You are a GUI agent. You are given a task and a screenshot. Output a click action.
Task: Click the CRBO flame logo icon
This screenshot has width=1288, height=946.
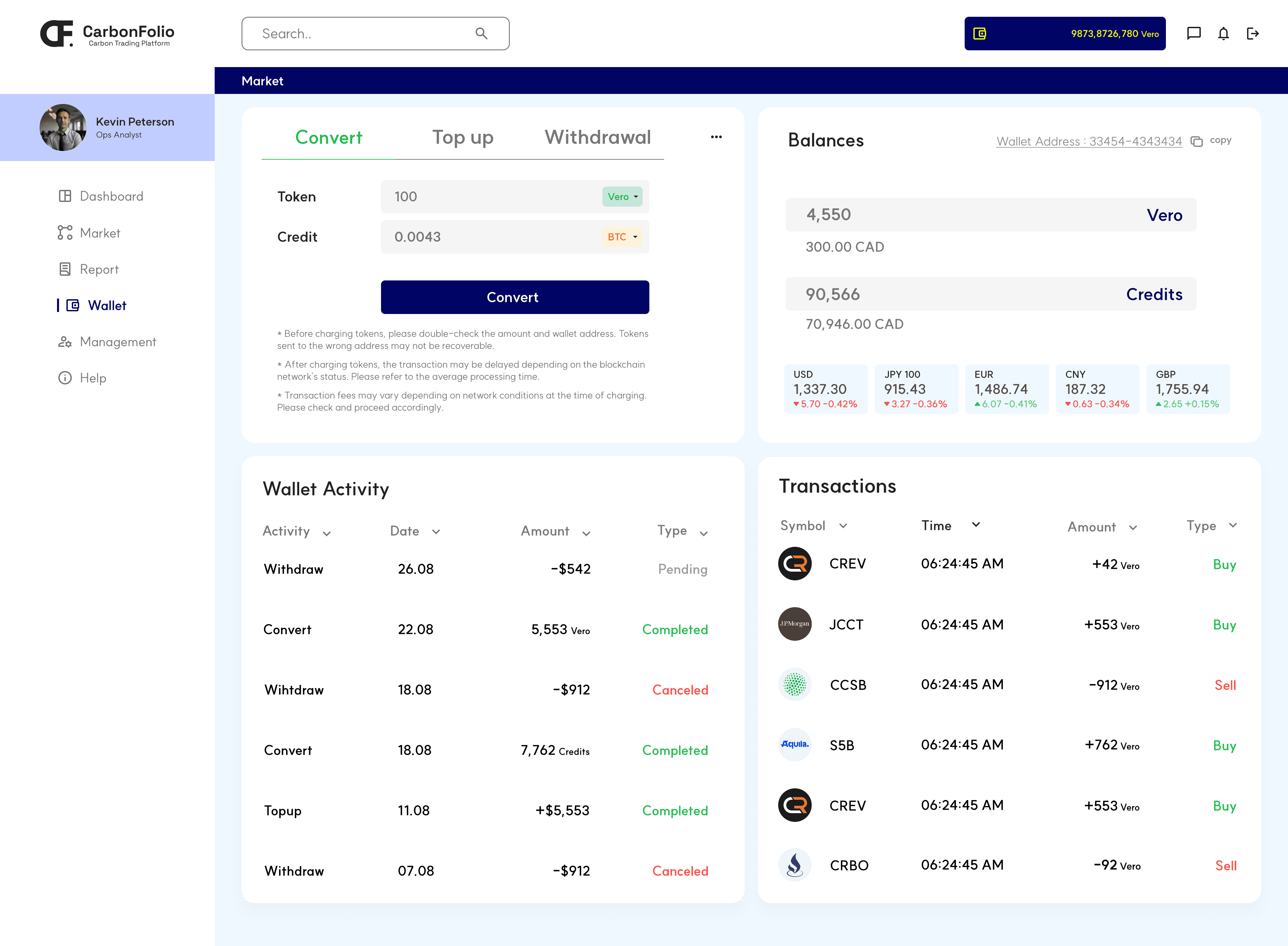click(795, 865)
